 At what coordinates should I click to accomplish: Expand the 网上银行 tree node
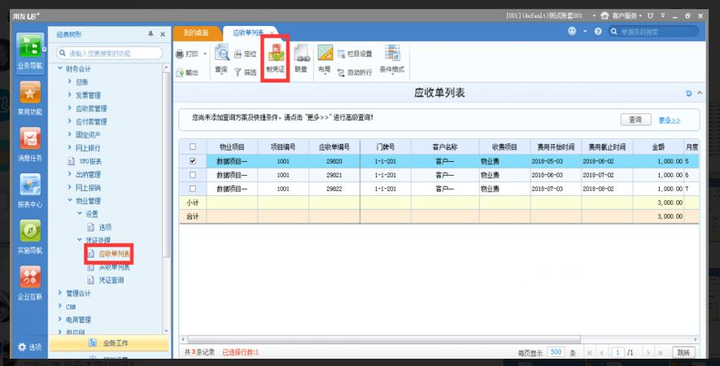point(69,148)
